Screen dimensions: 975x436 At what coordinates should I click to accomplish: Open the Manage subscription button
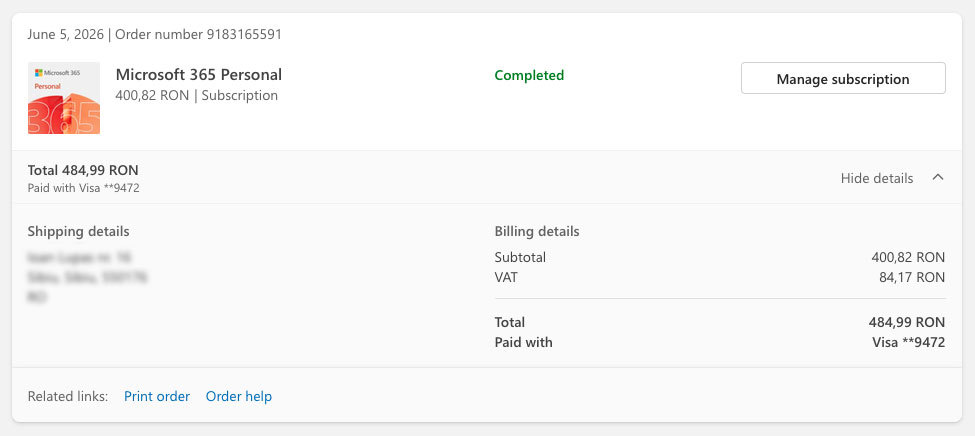coord(843,78)
